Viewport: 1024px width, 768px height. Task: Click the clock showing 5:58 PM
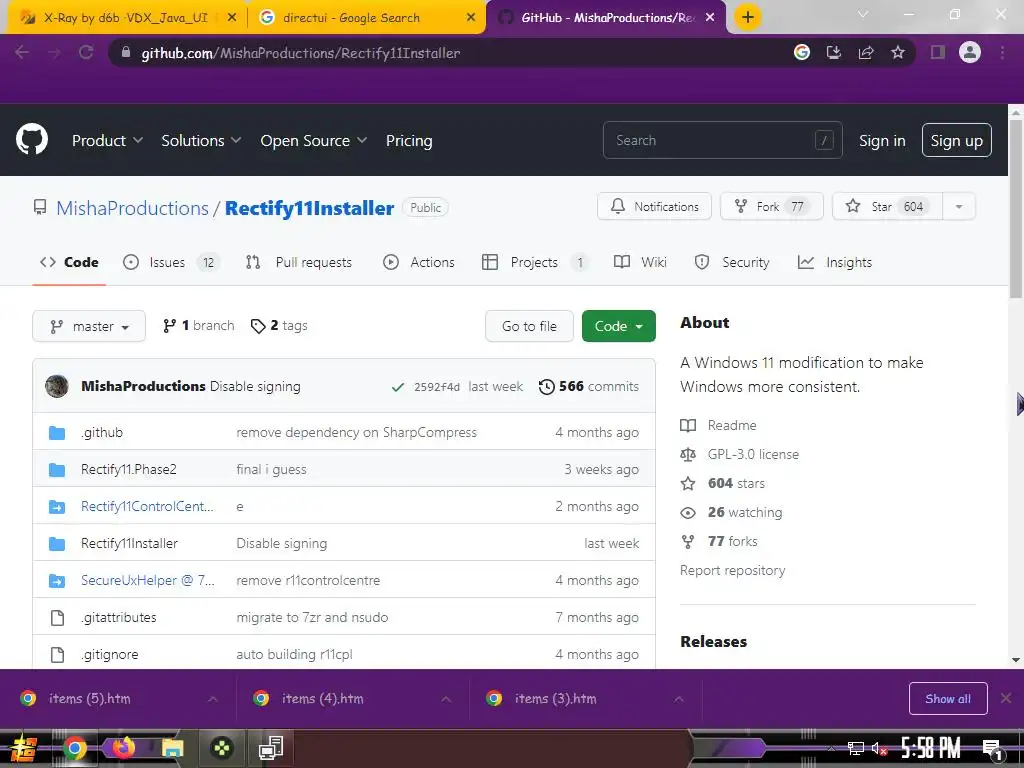pos(930,748)
